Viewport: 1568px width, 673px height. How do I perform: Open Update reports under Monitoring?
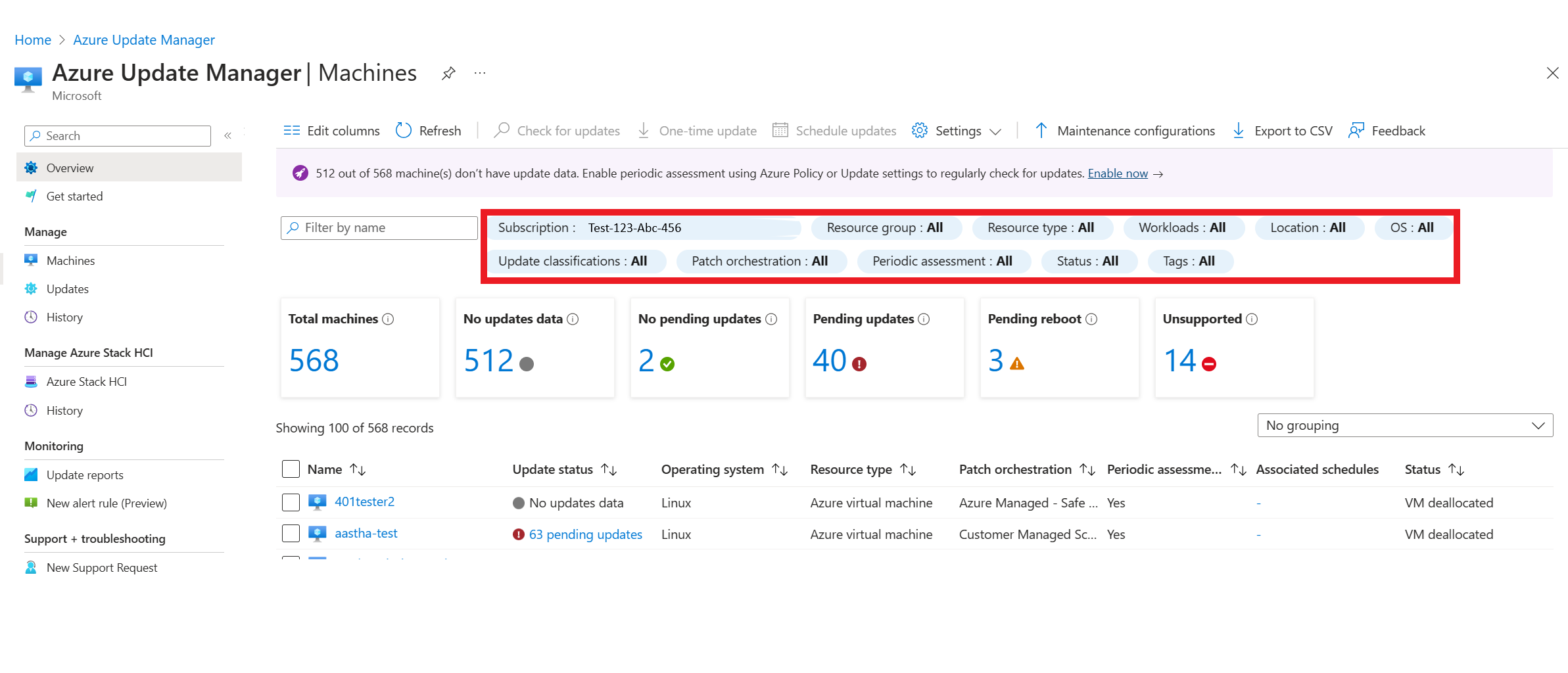85,475
